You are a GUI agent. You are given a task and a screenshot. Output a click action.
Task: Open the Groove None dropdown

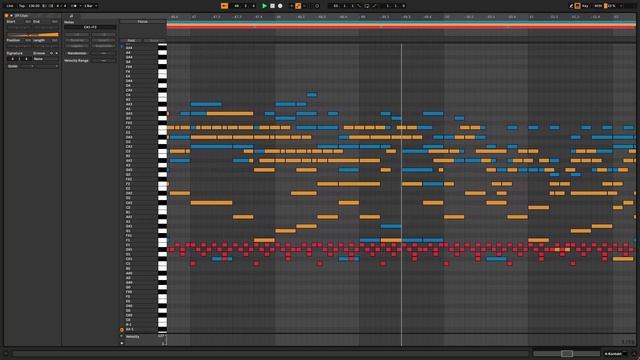(45, 59)
